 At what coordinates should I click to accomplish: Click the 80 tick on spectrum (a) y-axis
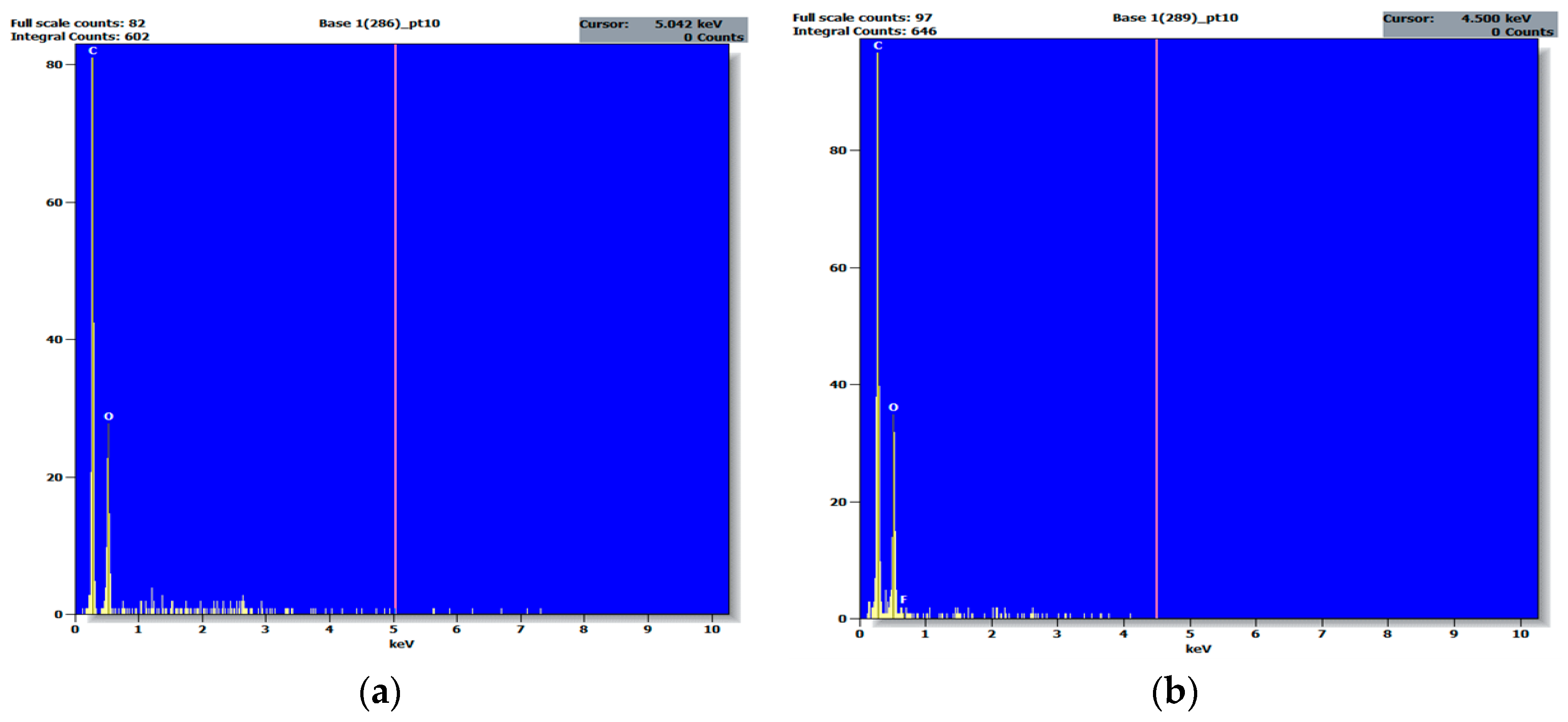tap(54, 65)
